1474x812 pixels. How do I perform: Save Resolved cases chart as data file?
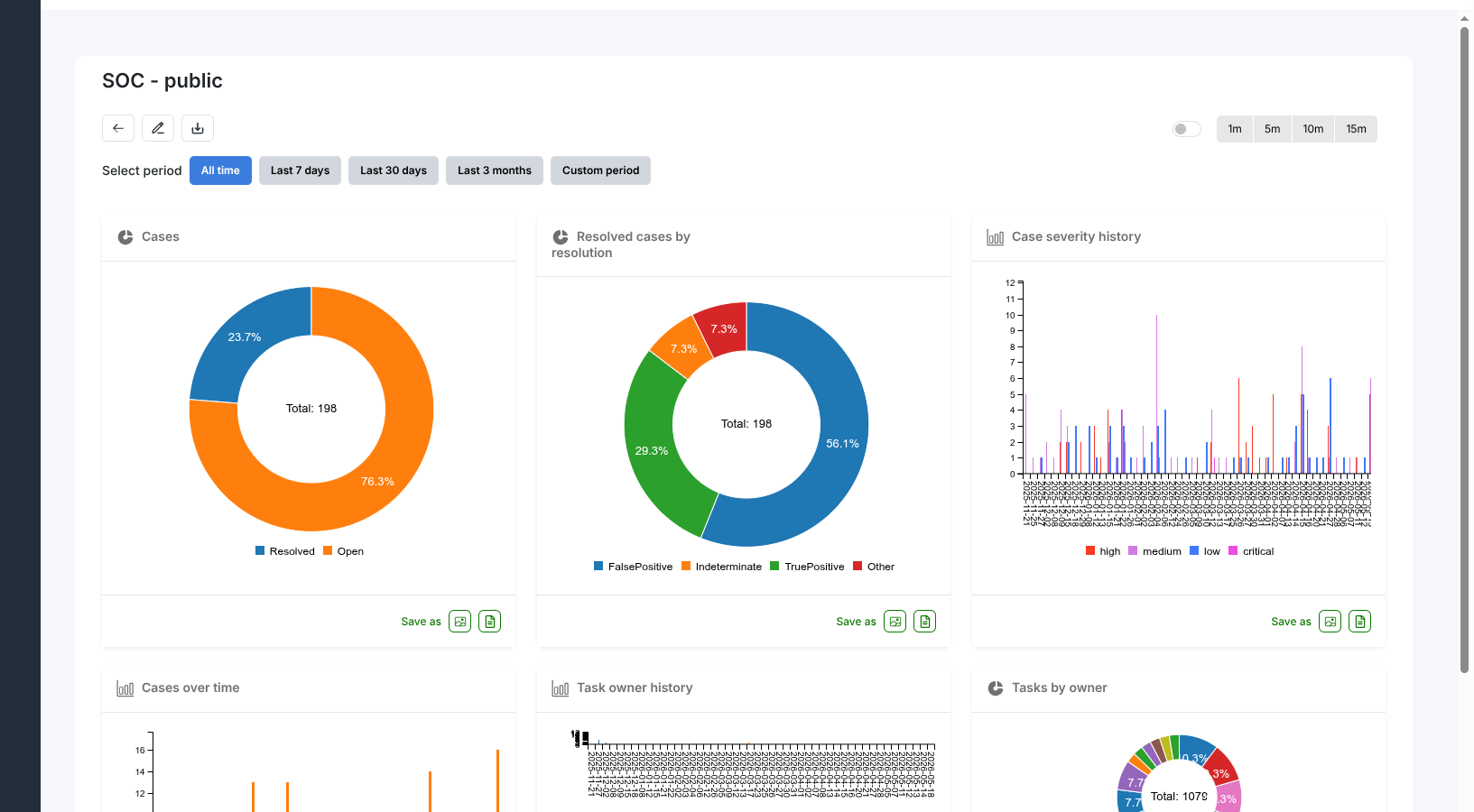tap(925, 622)
